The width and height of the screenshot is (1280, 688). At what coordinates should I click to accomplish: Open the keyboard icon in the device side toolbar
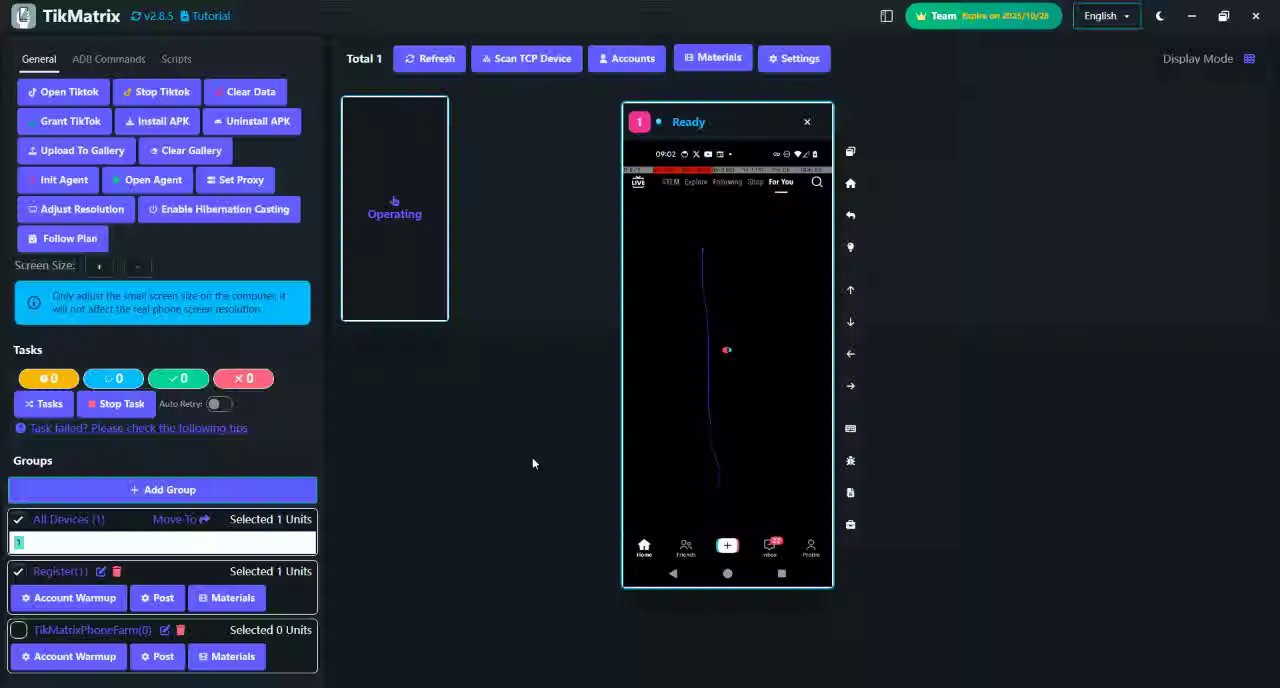(x=850, y=429)
